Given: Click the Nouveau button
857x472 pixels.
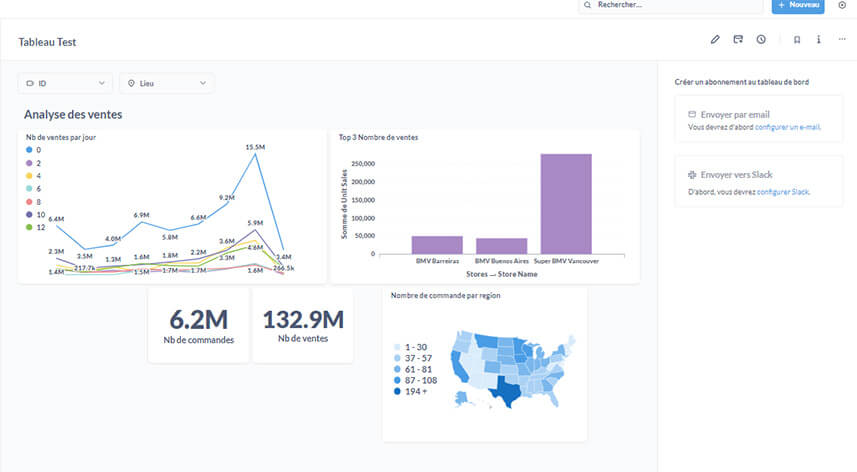Looking at the screenshot, I should 798,5.
